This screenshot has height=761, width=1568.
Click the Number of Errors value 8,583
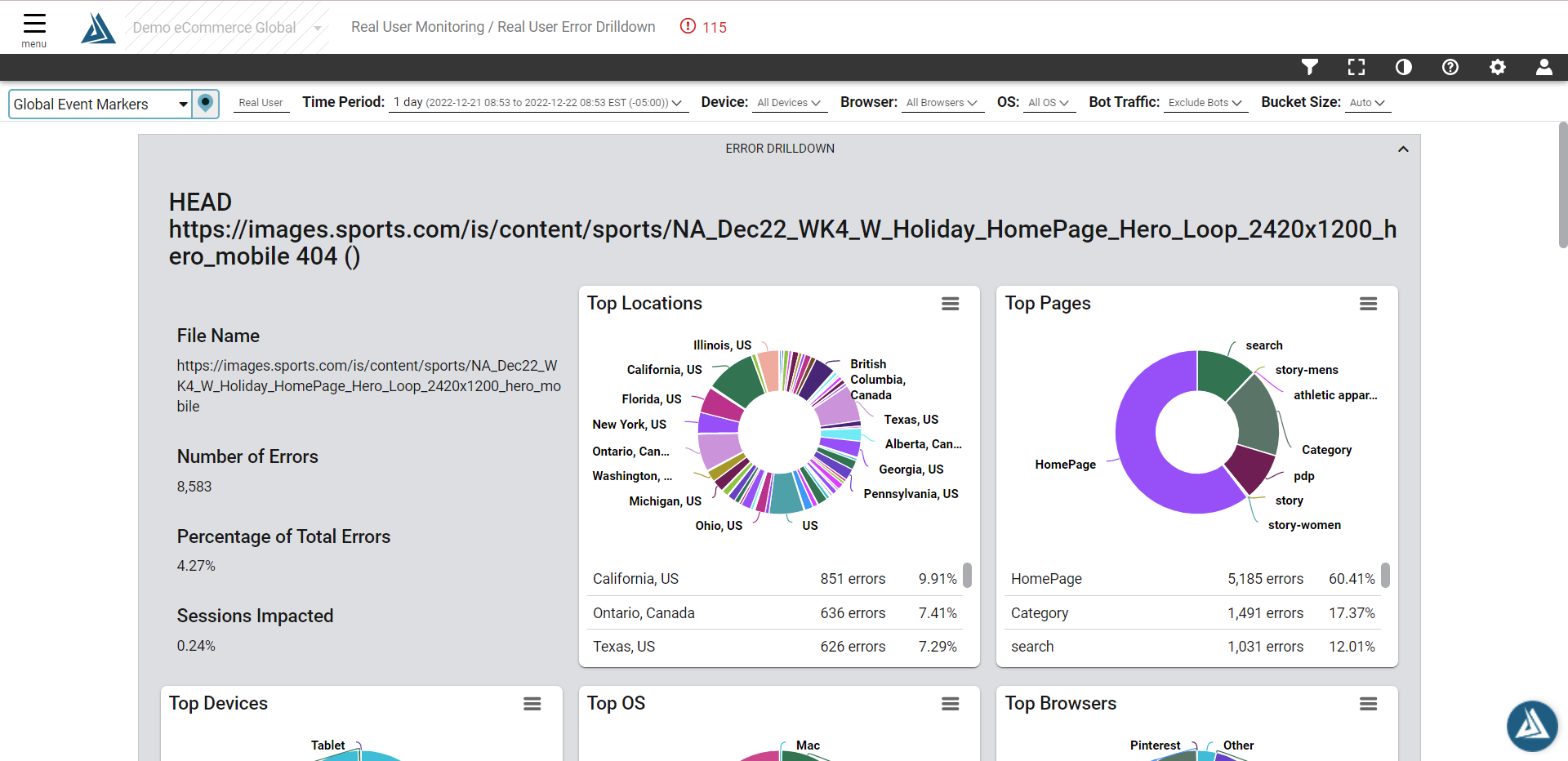point(194,487)
